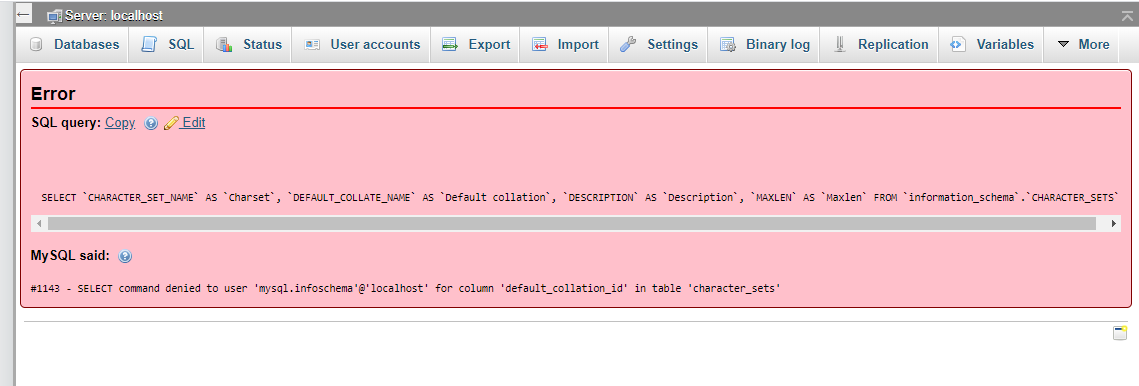Open the Server: localhost breadcrumb link
The image size is (1139, 386).
(x=113, y=15)
